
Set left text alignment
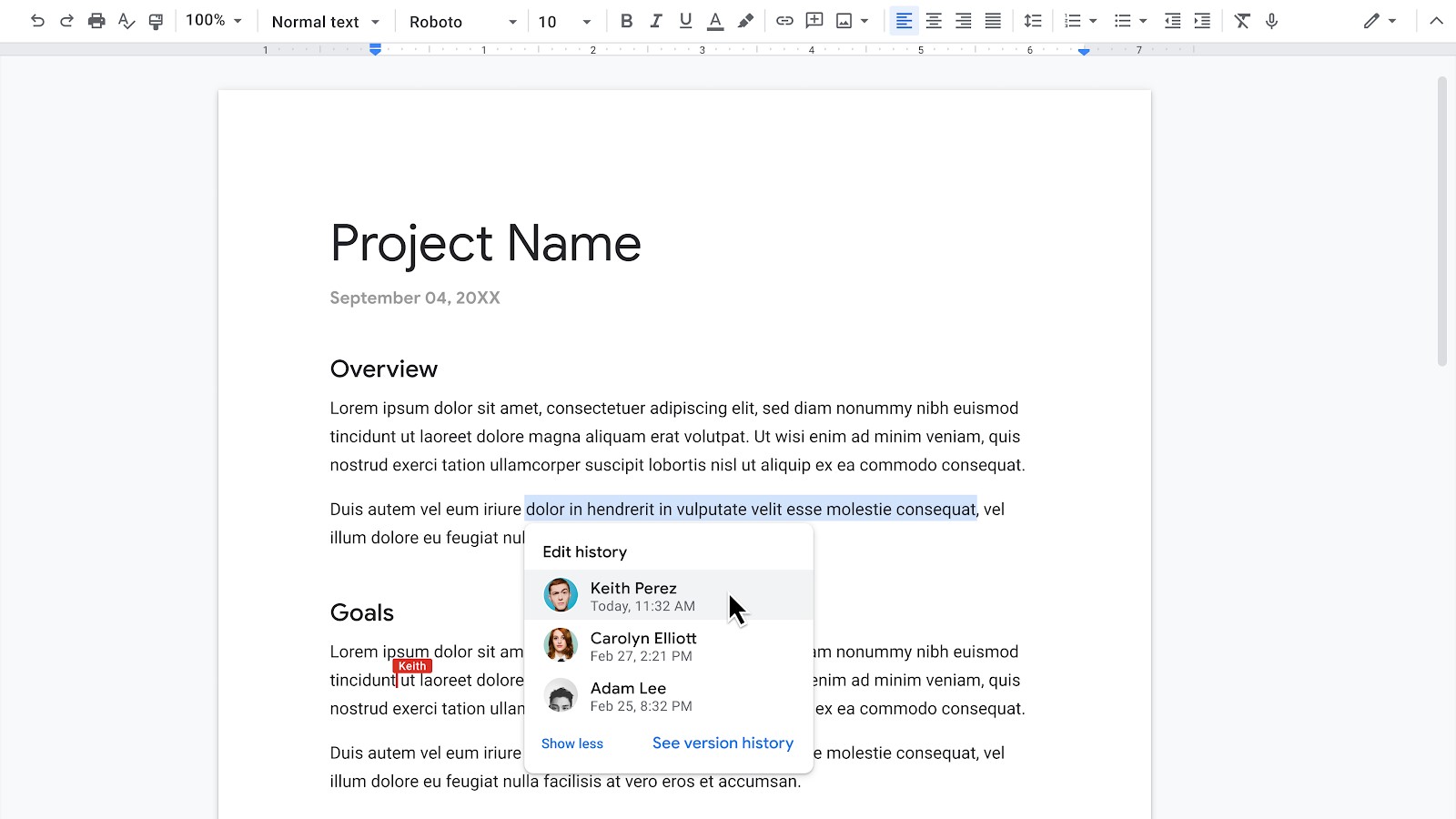tap(904, 21)
